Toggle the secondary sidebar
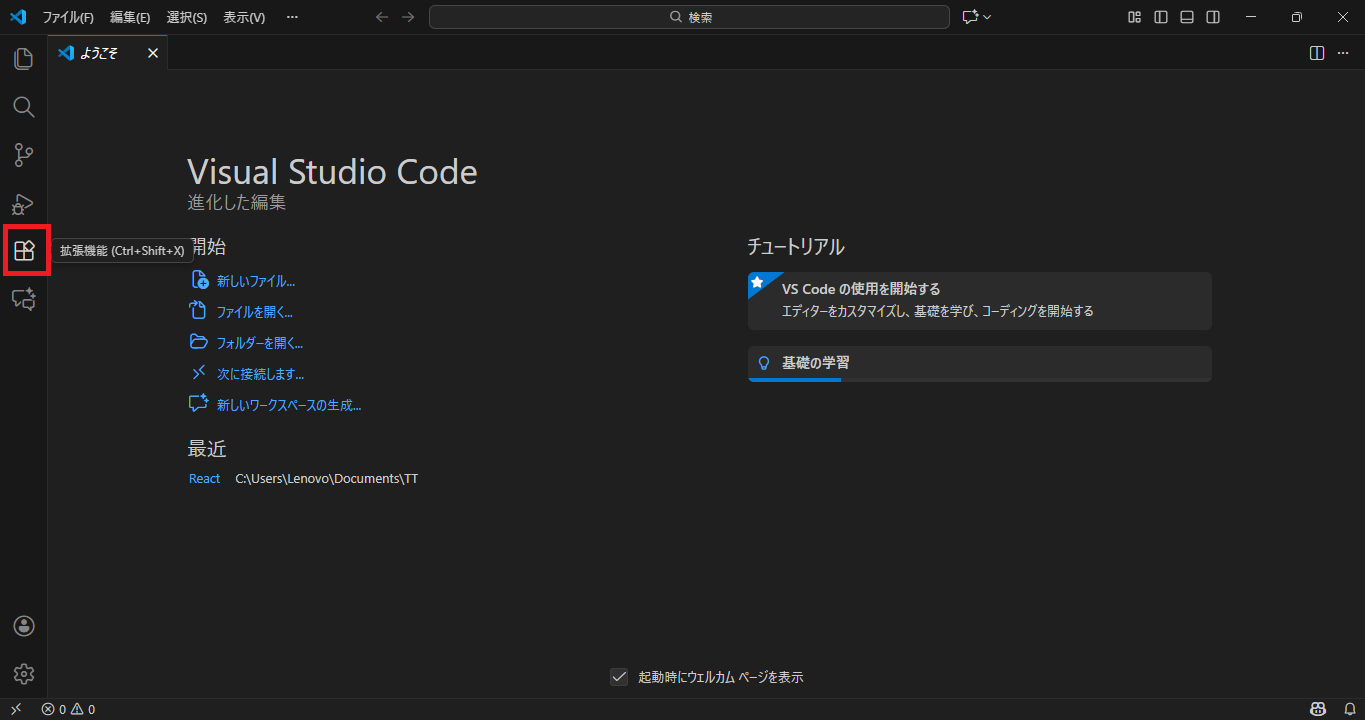This screenshot has width=1365, height=720. tap(1211, 17)
